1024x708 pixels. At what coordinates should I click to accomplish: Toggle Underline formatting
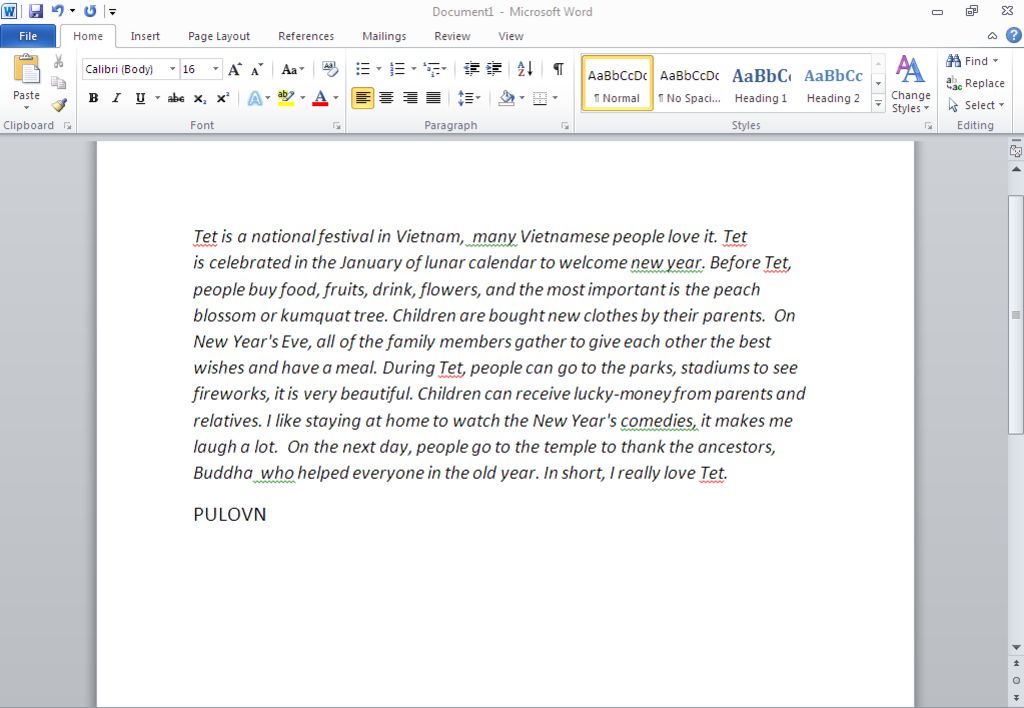(x=140, y=98)
